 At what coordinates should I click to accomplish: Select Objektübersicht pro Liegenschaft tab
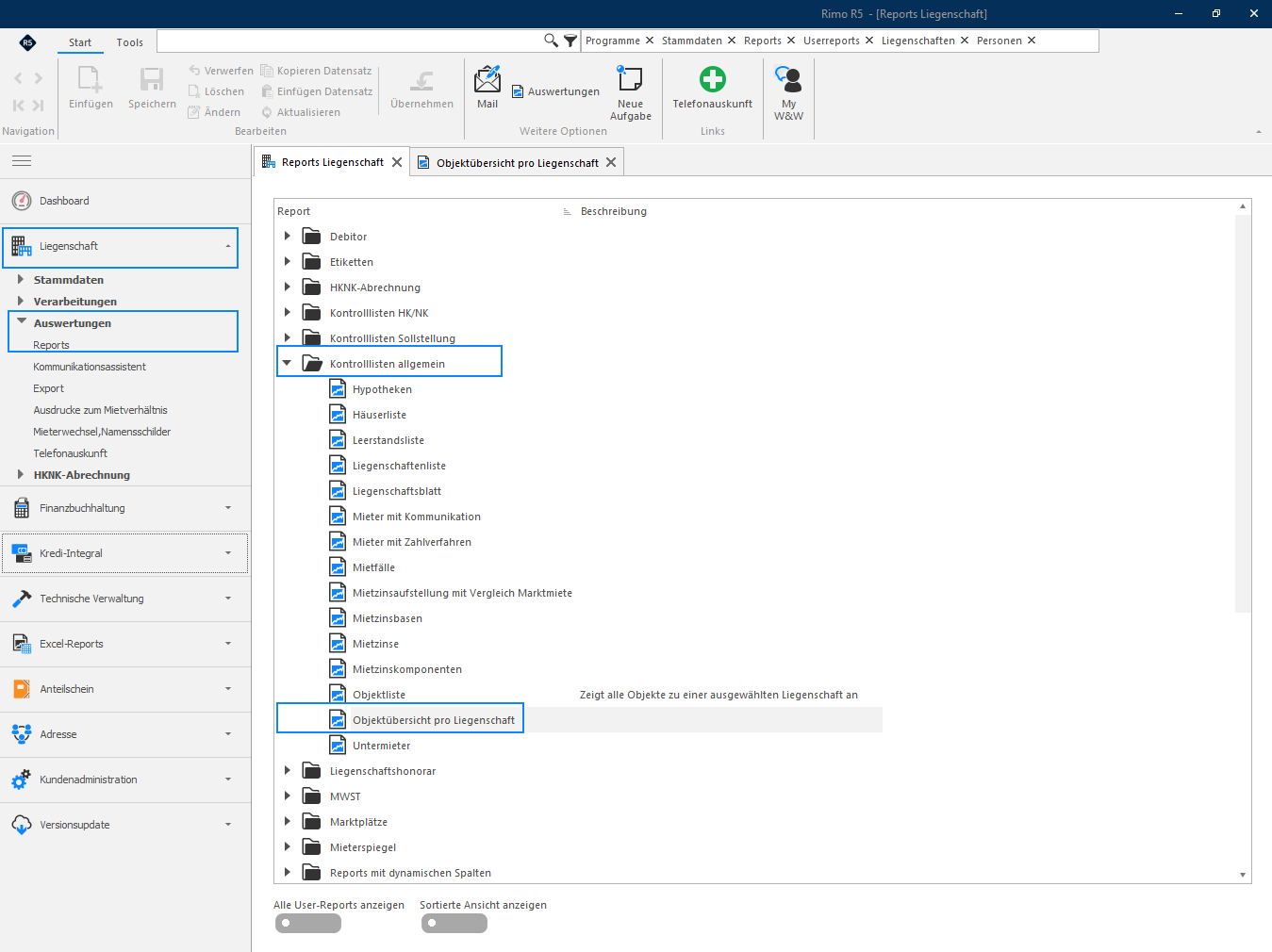click(x=517, y=162)
